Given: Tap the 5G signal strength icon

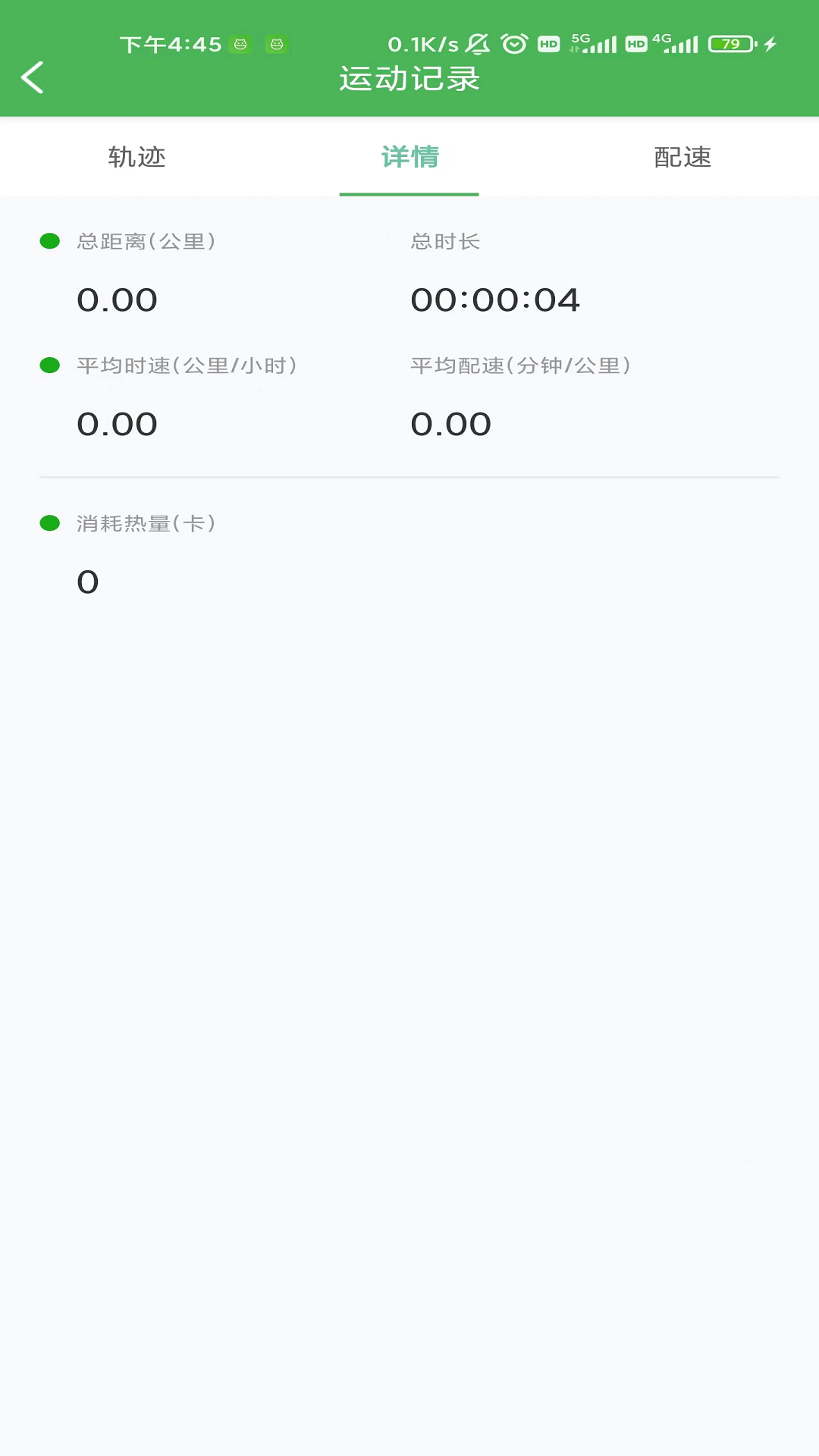Looking at the screenshot, I should point(594,44).
